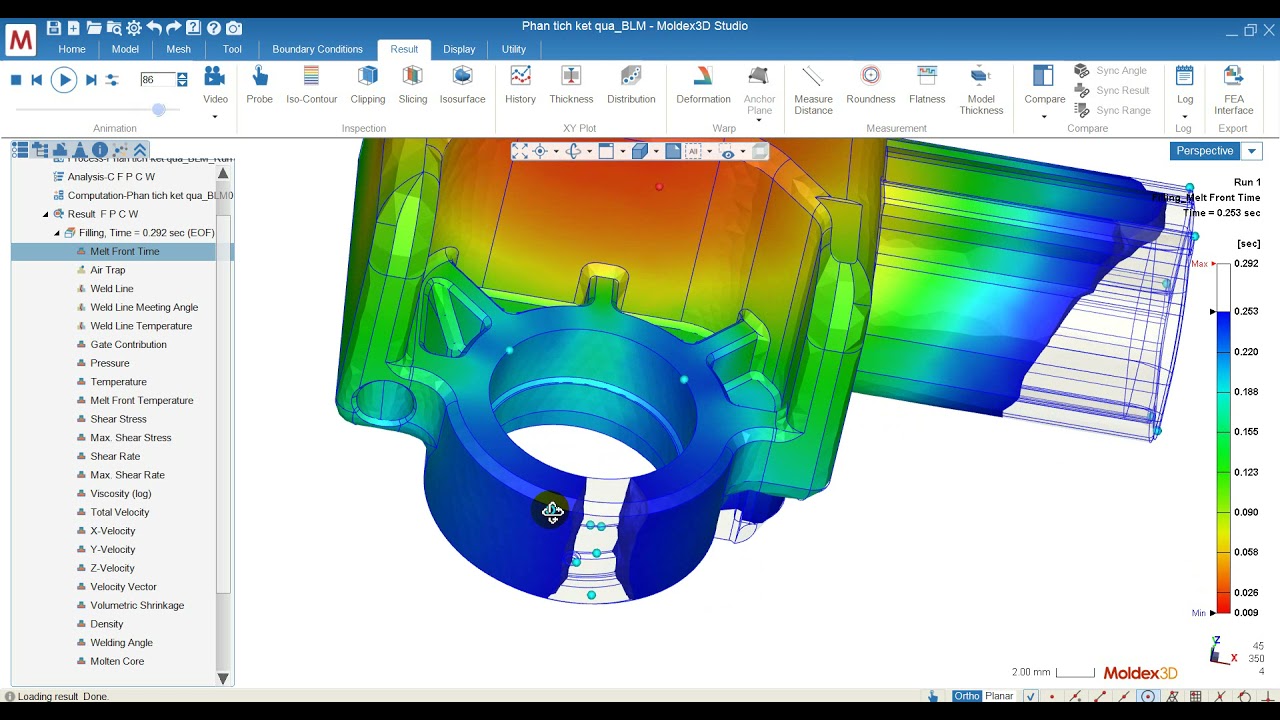Open the Model Thickness tool
This screenshot has width=1280, height=720.
pos(981,90)
